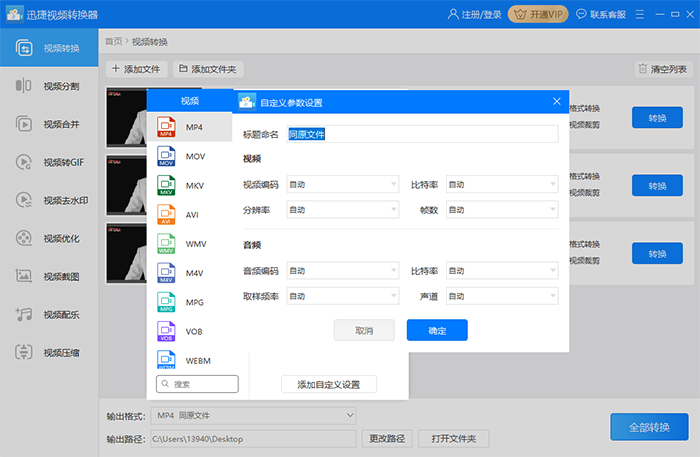Expand the 输出格式 dropdown
The image size is (700, 457).
click(253, 415)
